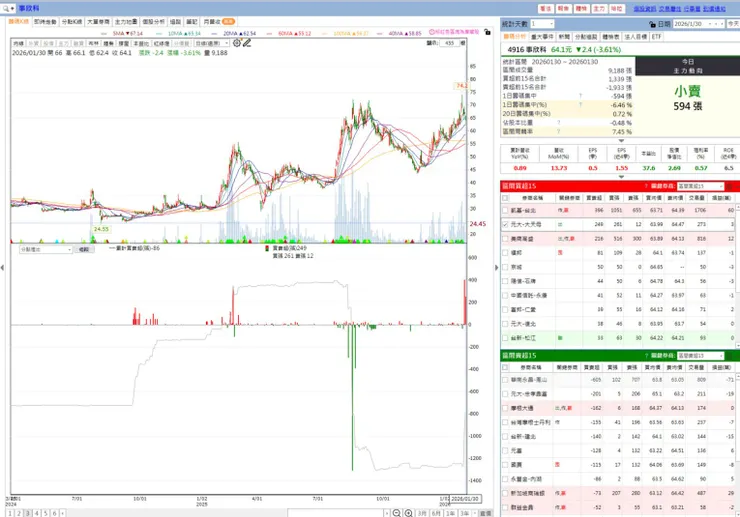Tick checkbox for 富邦-仁愛 row

pos(505,309)
